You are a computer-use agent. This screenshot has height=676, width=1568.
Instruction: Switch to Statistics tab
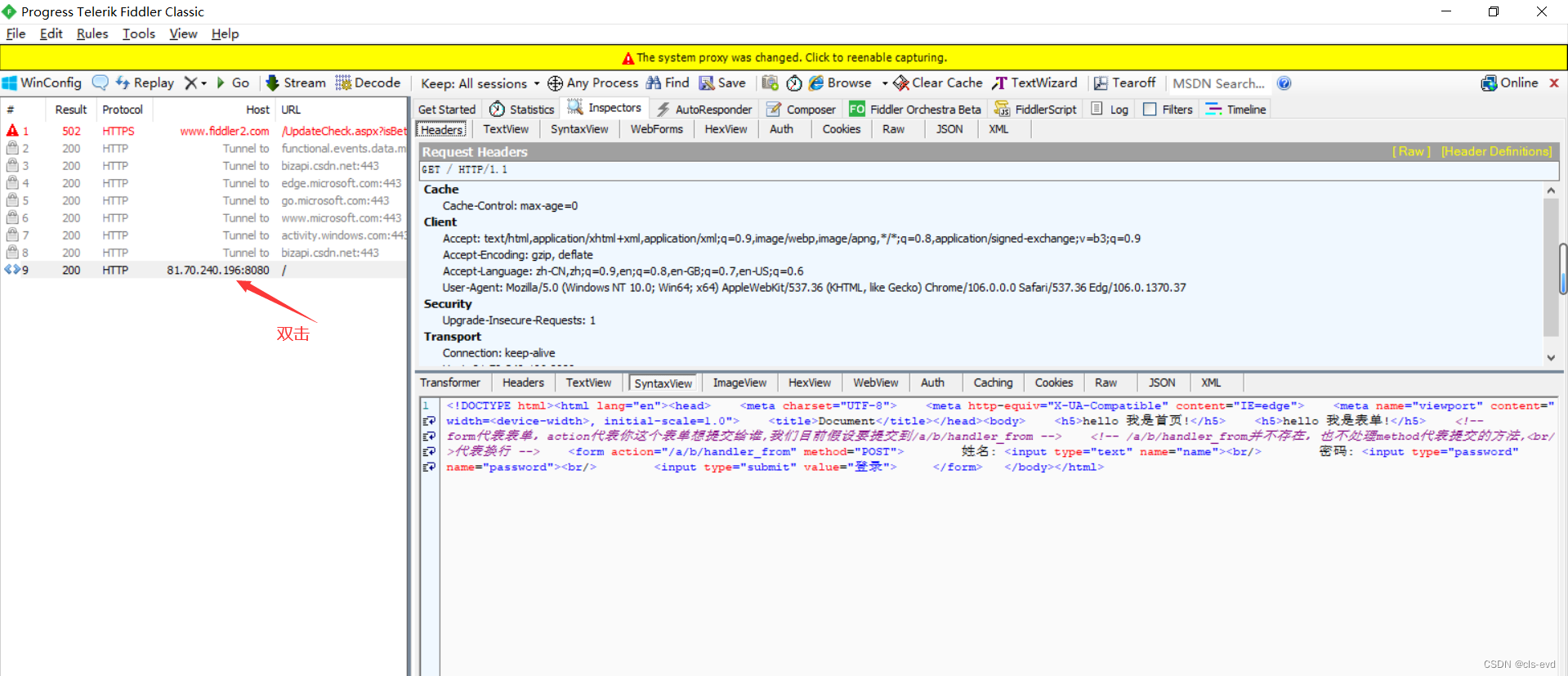[x=522, y=110]
